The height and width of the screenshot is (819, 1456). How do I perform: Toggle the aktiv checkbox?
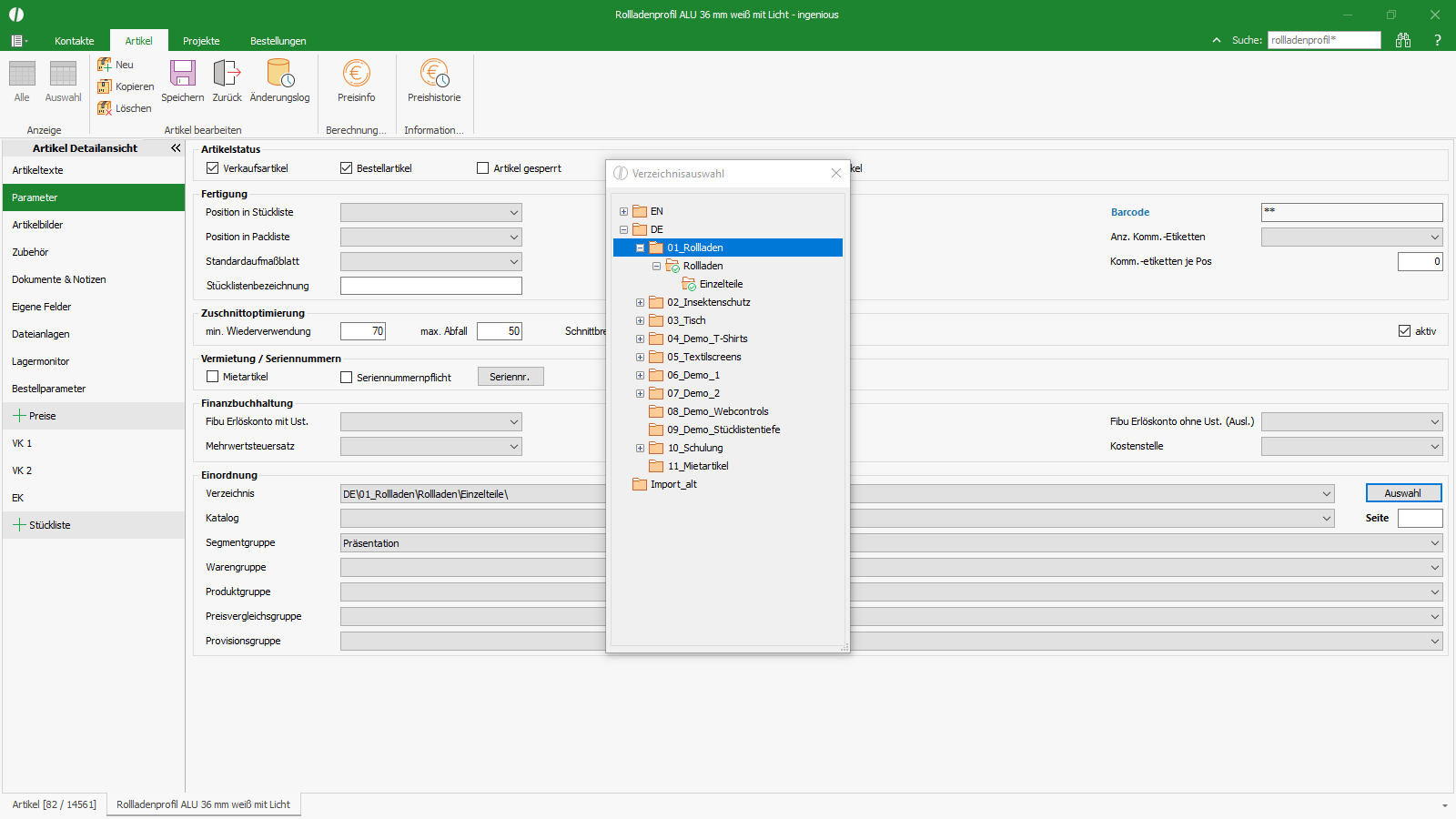click(1405, 331)
